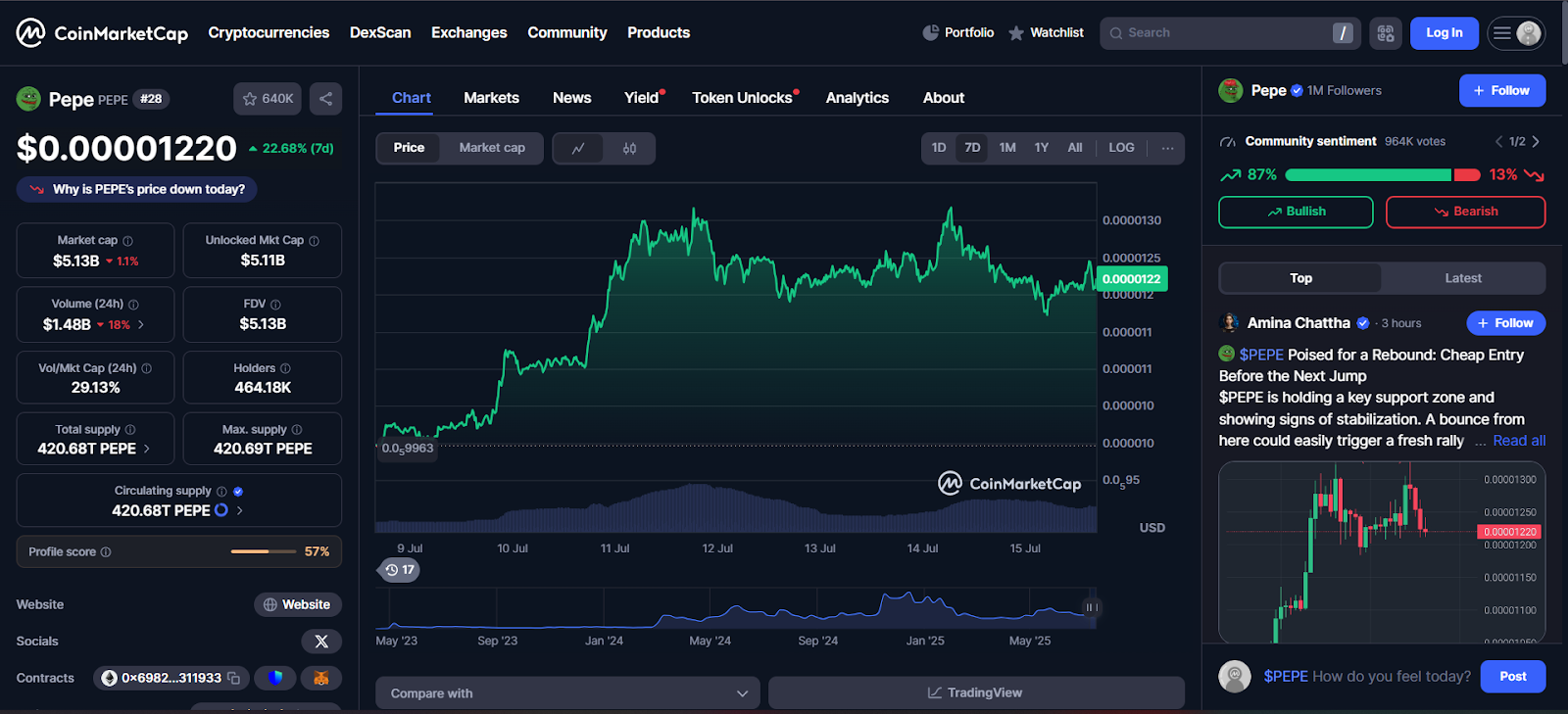
Task: Switch community feed to Top
Action: (x=1300, y=278)
